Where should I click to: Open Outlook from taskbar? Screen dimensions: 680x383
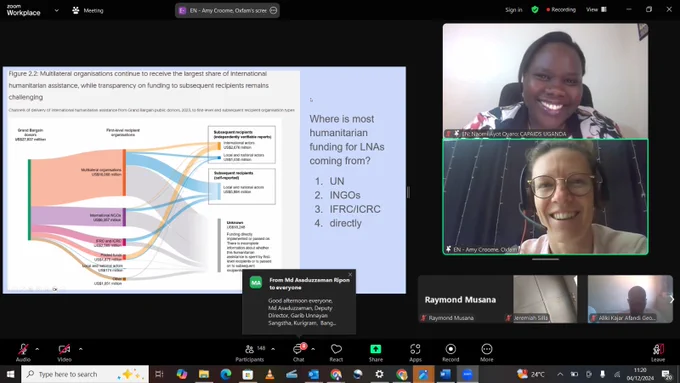pyautogui.click(x=314, y=374)
